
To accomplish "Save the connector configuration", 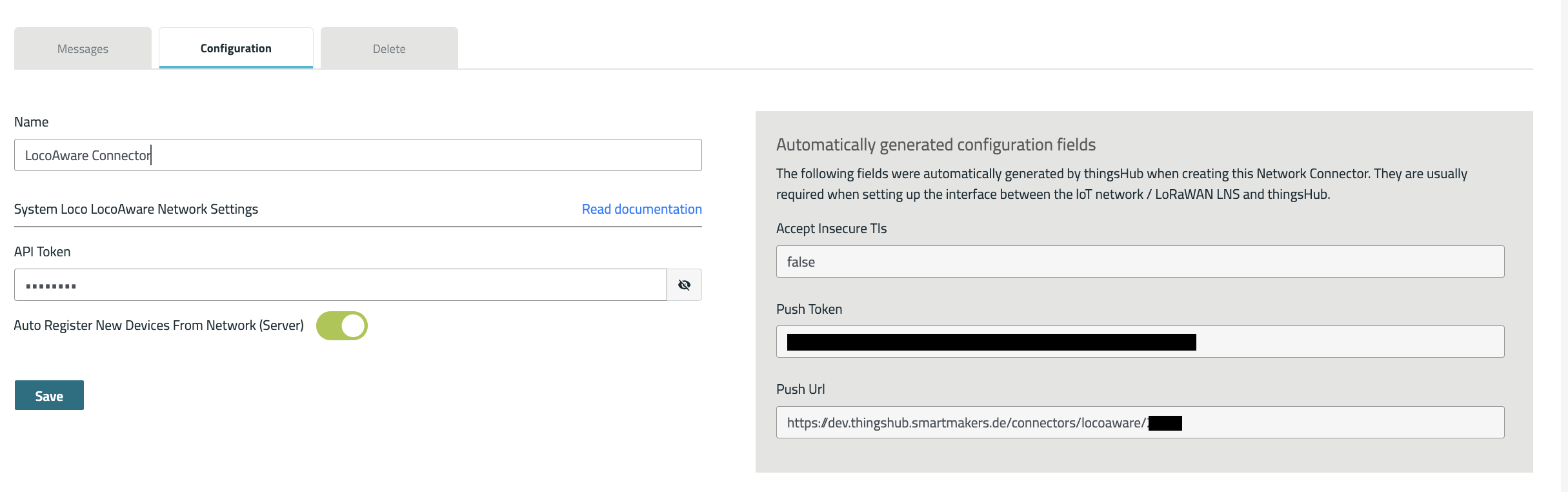I will (x=49, y=396).
